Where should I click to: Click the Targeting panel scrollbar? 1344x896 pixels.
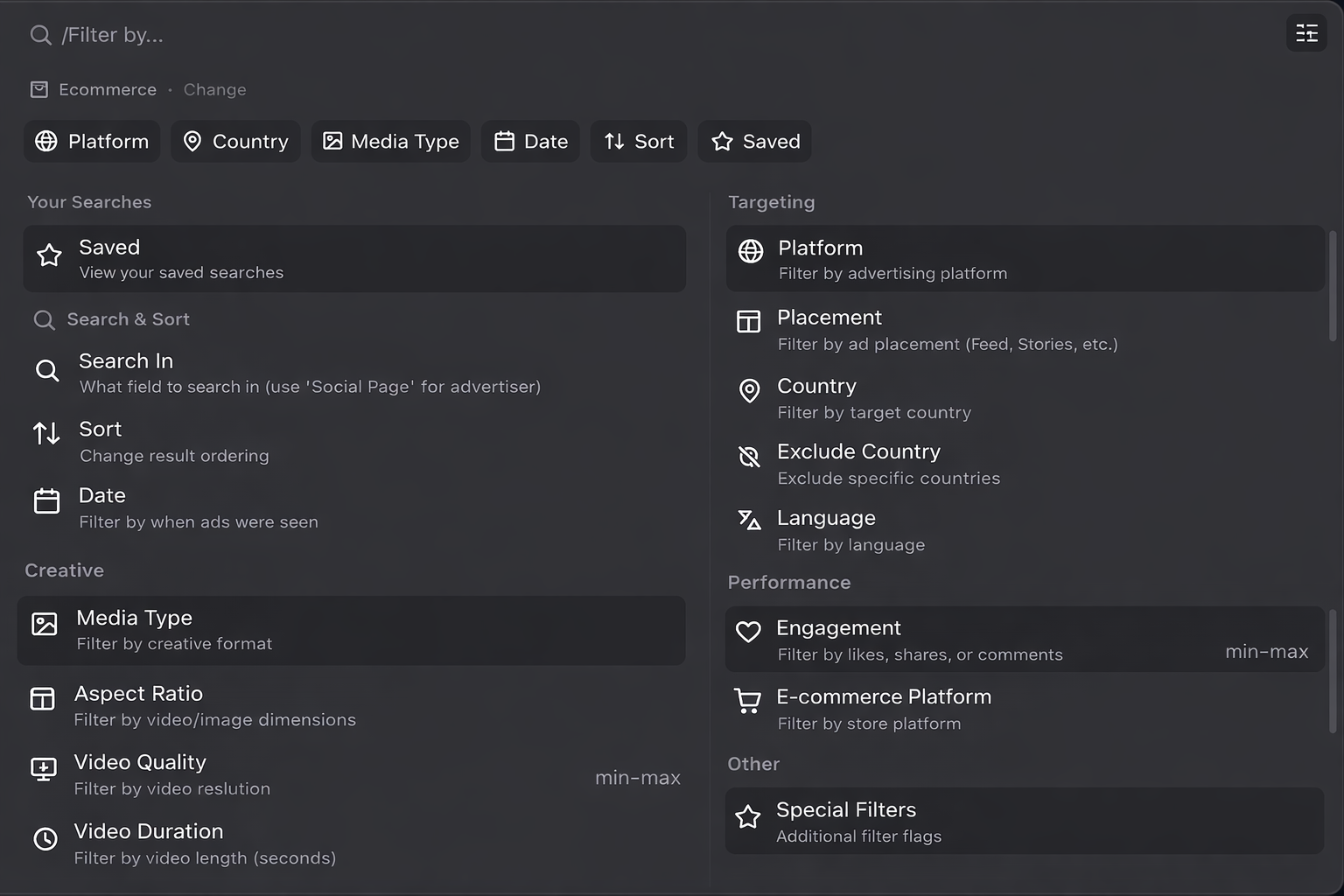(1333, 285)
